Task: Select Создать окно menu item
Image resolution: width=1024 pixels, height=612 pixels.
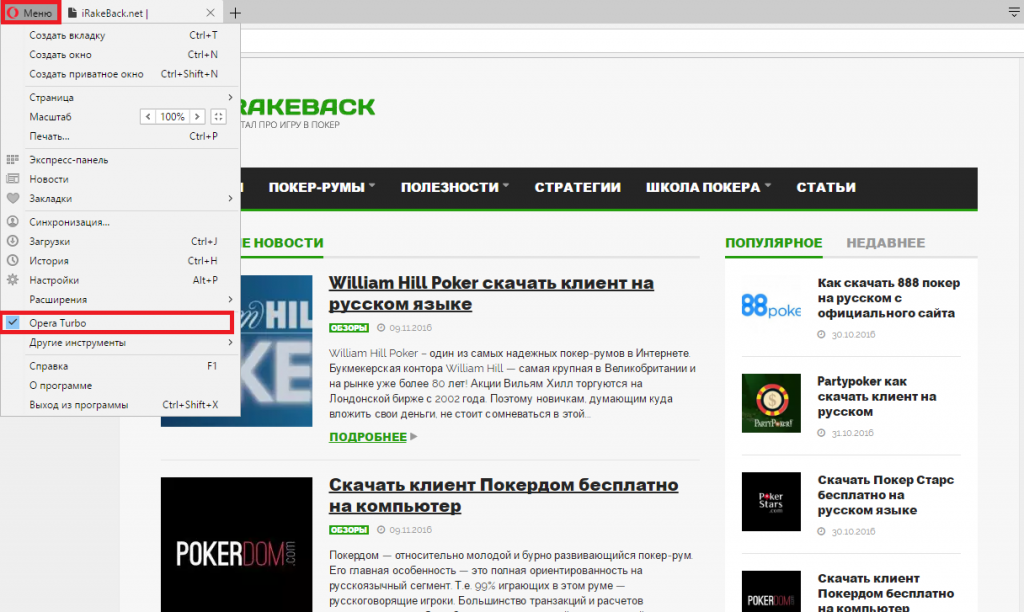Action: pos(121,55)
